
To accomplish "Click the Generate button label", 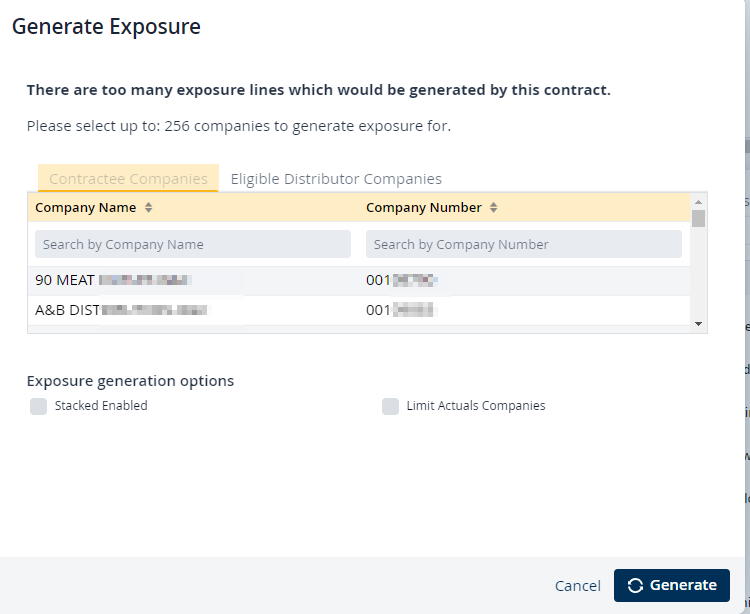I will tap(683, 586).
